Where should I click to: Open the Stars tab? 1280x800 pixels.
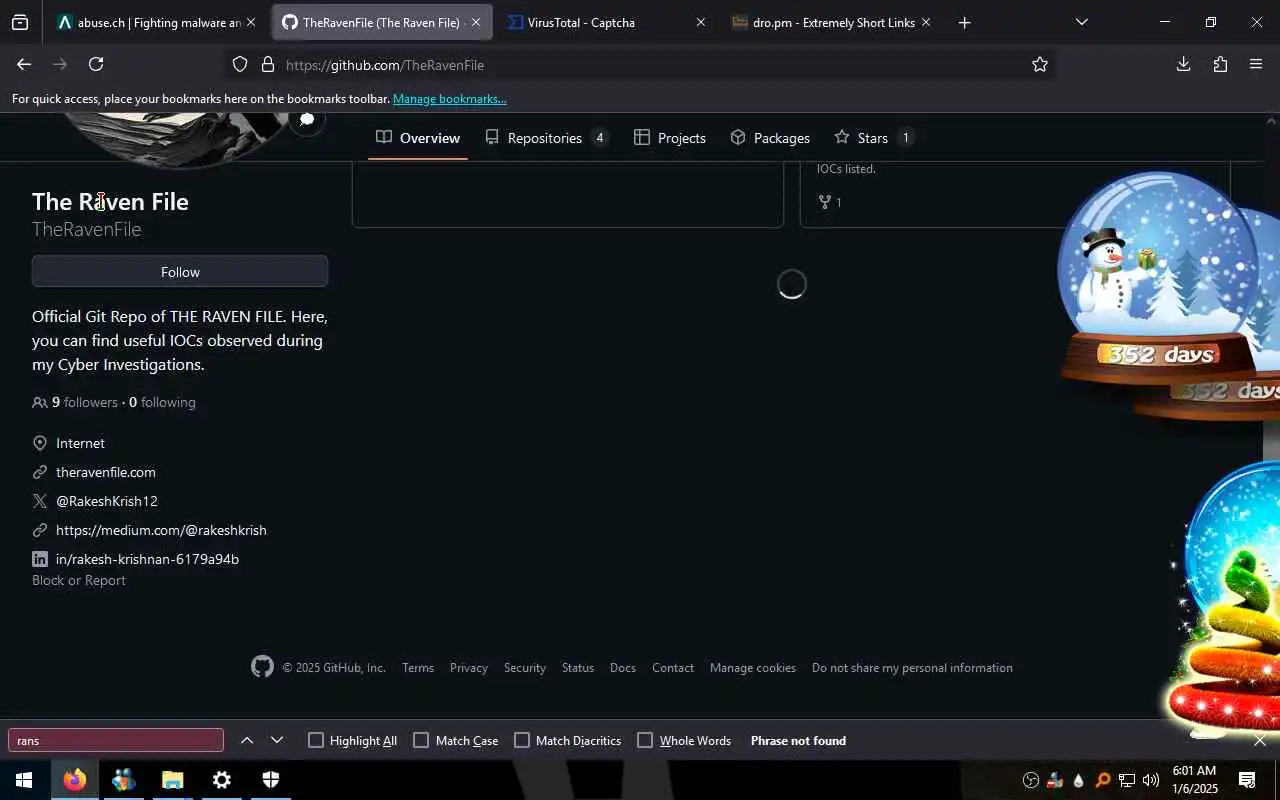point(873,138)
